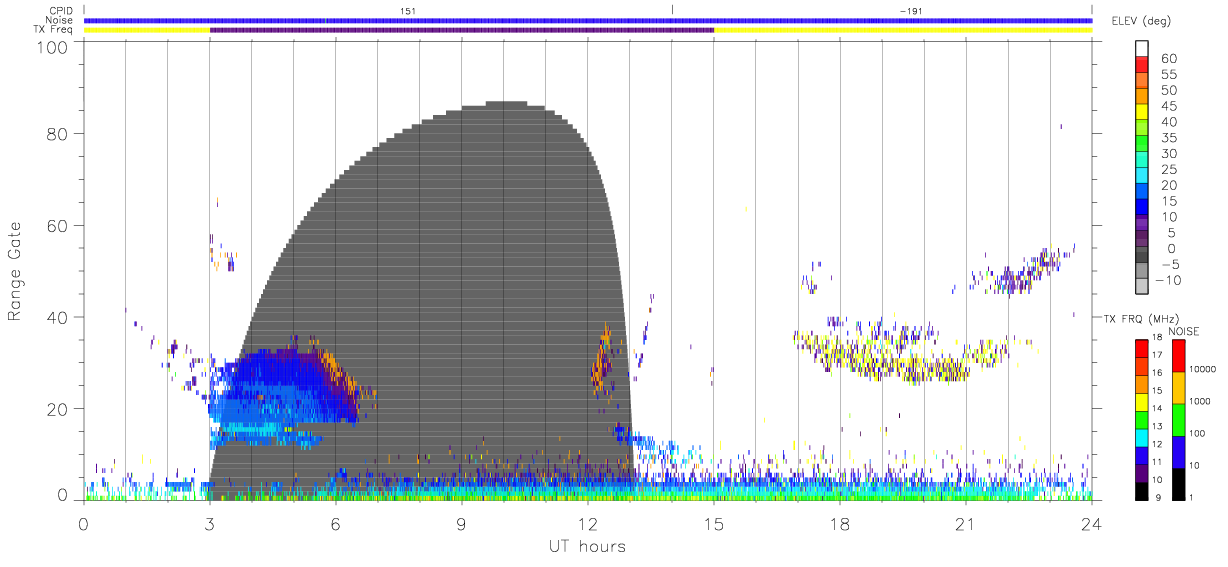Click the 1000 label on NOISE scale
The width and height of the screenshot is (1228, 567).
coord(1198,401)
